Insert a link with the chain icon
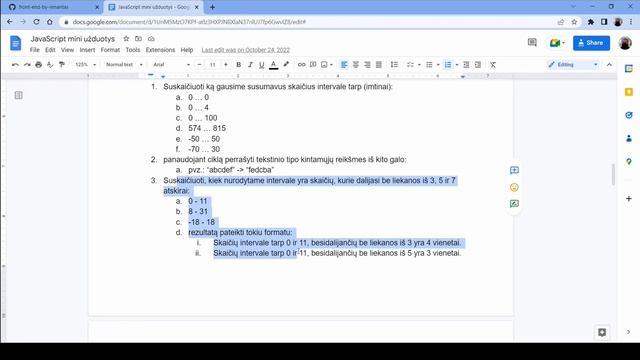This screenshot has width=640, height=360. (301, 64)
